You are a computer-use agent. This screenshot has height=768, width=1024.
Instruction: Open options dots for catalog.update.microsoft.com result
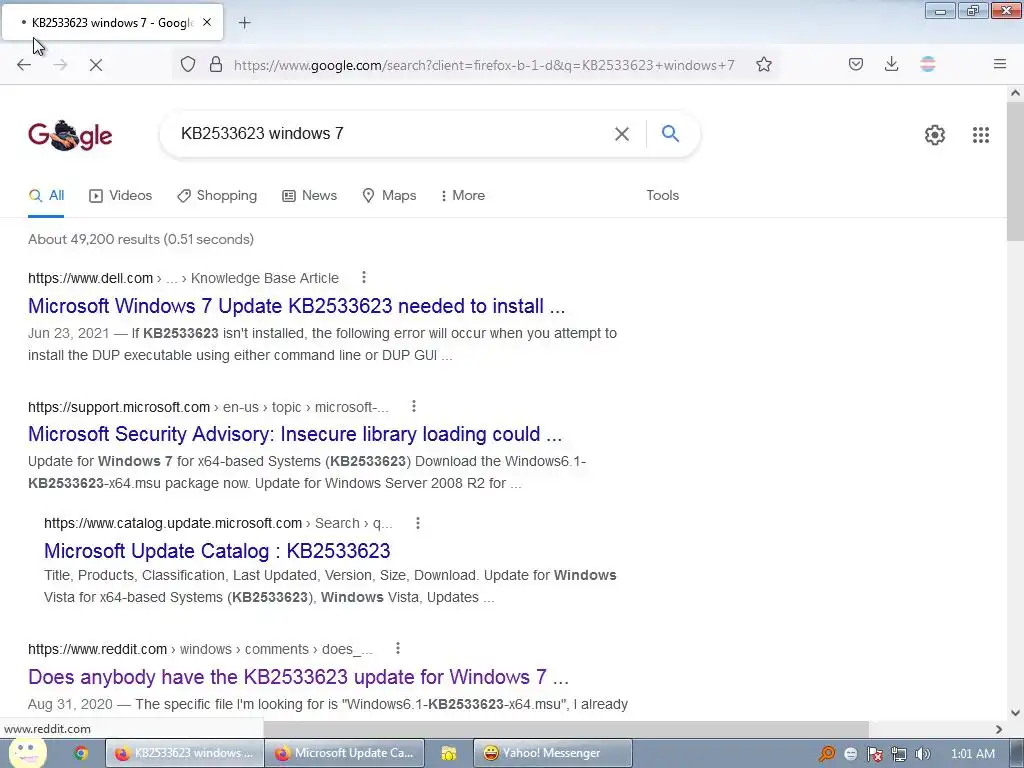[418, 523]
